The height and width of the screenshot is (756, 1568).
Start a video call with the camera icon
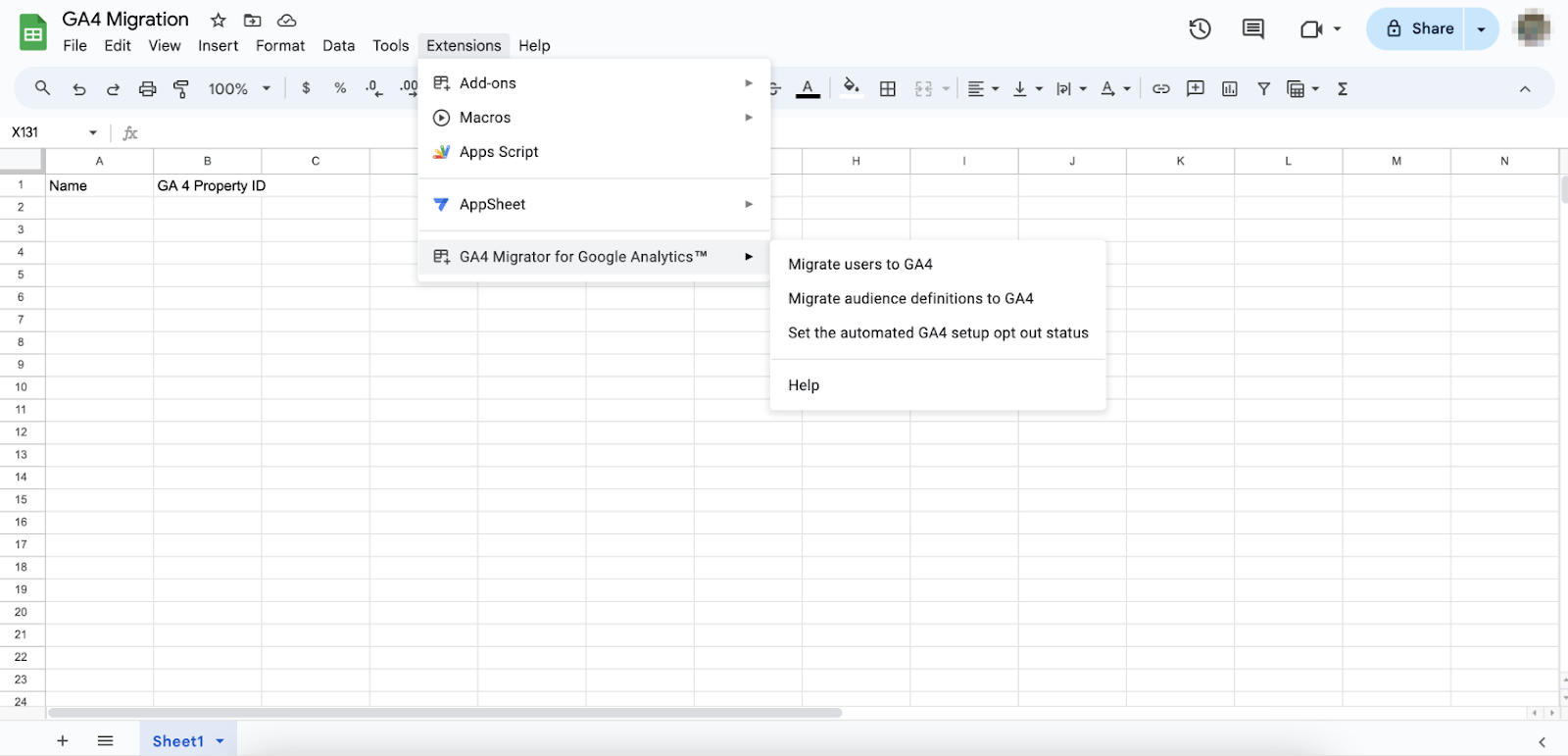[1311, 29]
